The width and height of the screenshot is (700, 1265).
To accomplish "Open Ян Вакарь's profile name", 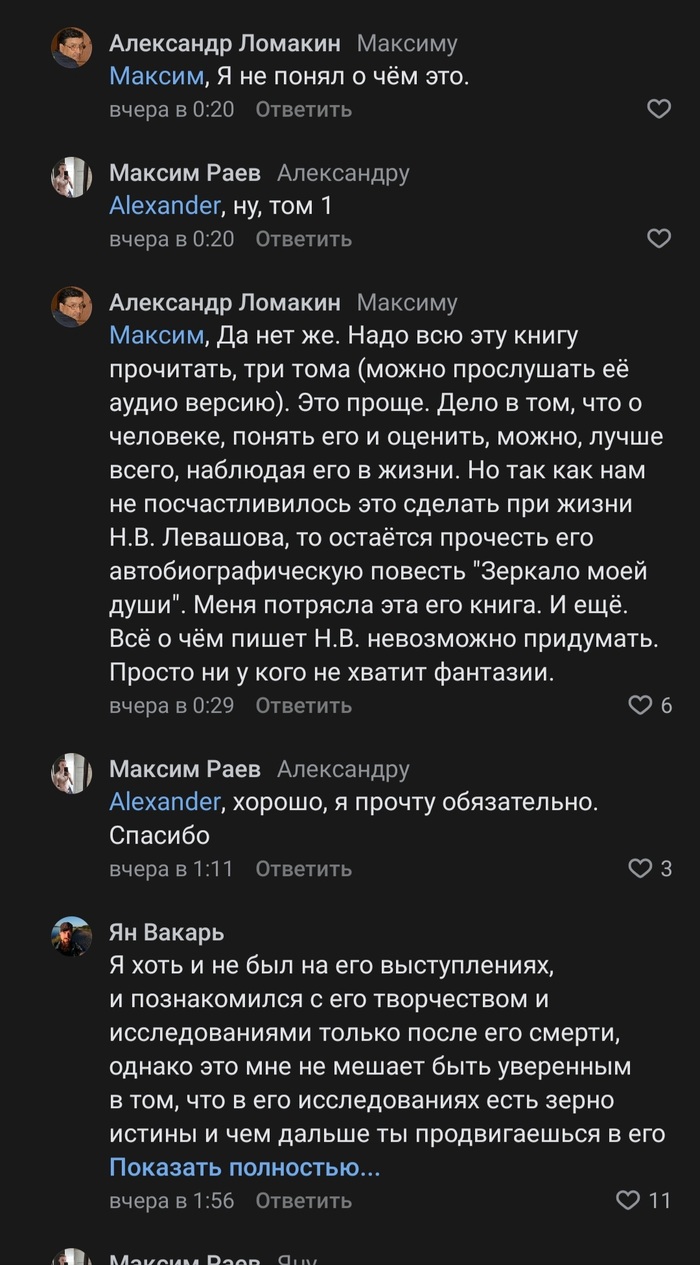I will [x=166, y=933].
